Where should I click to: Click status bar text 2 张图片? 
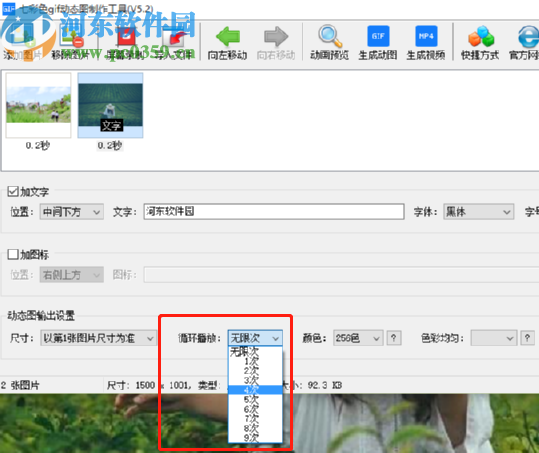pyautogui.click(x=20, y=385)
